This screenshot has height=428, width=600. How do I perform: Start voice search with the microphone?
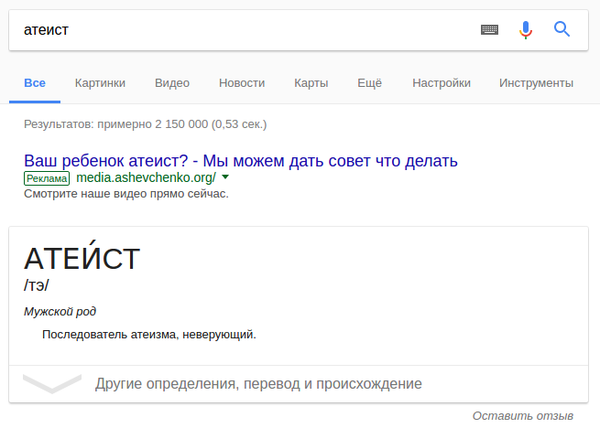526,30
